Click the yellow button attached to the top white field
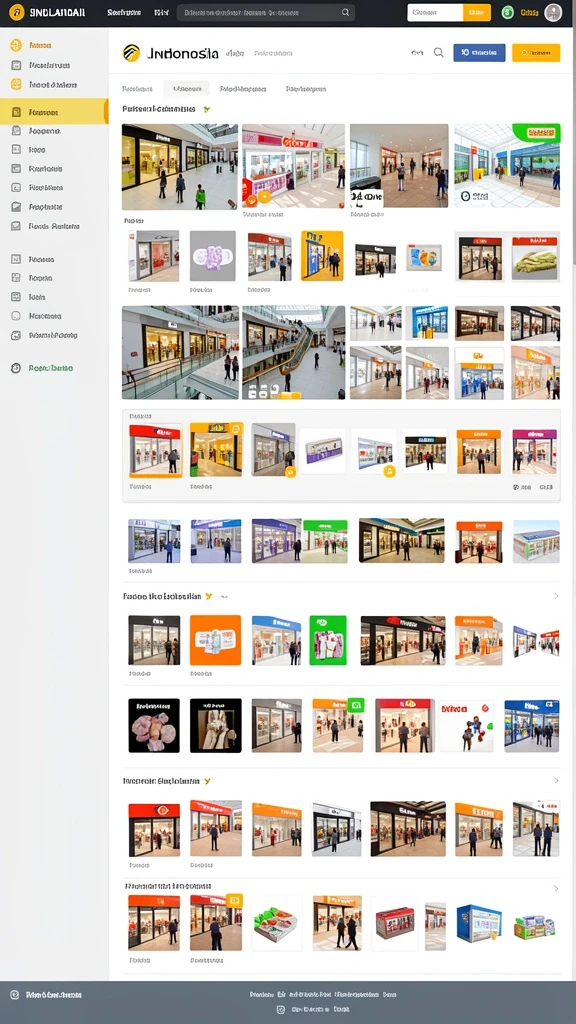This screenshot has height=1024, width=576. pyautogui.click(x=477, y=12)
